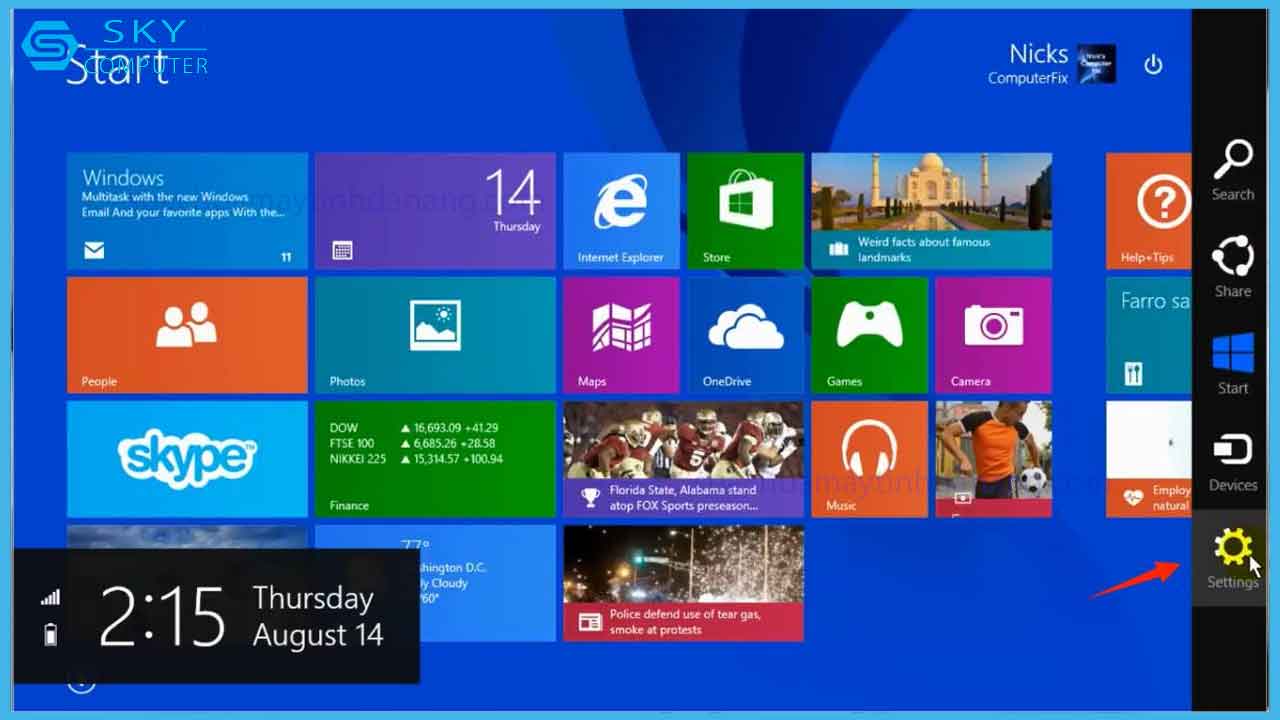Open the Music tile
This screenshot has height=720, width=1280.
(x=869, y=459)
